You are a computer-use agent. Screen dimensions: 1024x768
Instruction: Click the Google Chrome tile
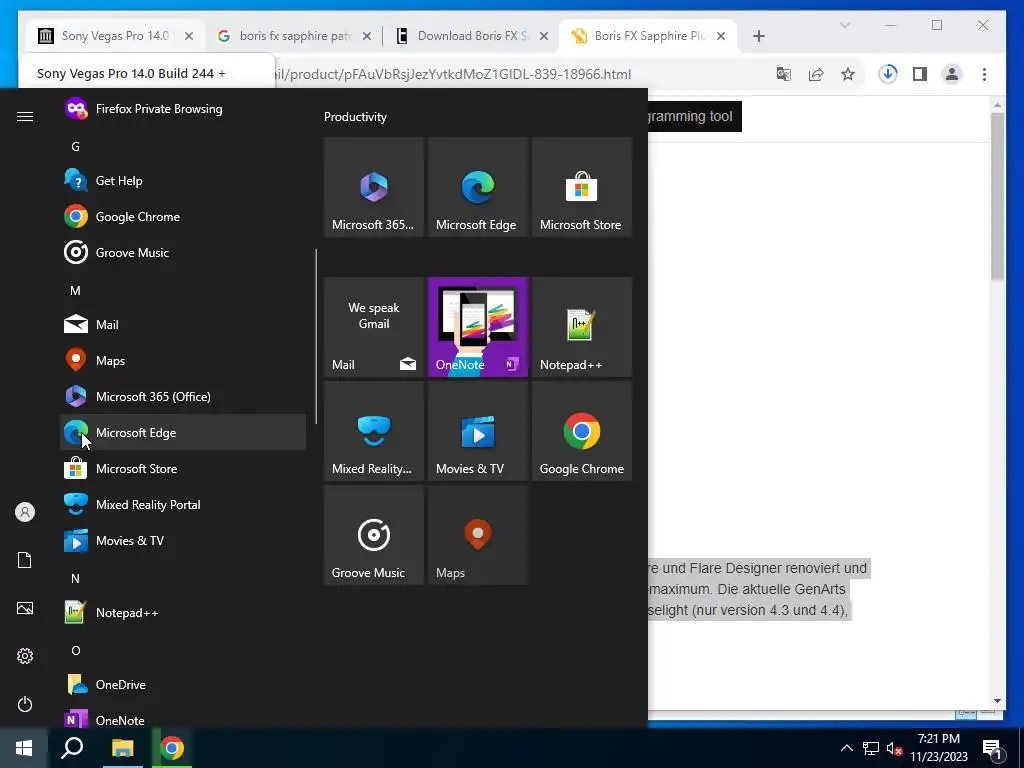582,431
